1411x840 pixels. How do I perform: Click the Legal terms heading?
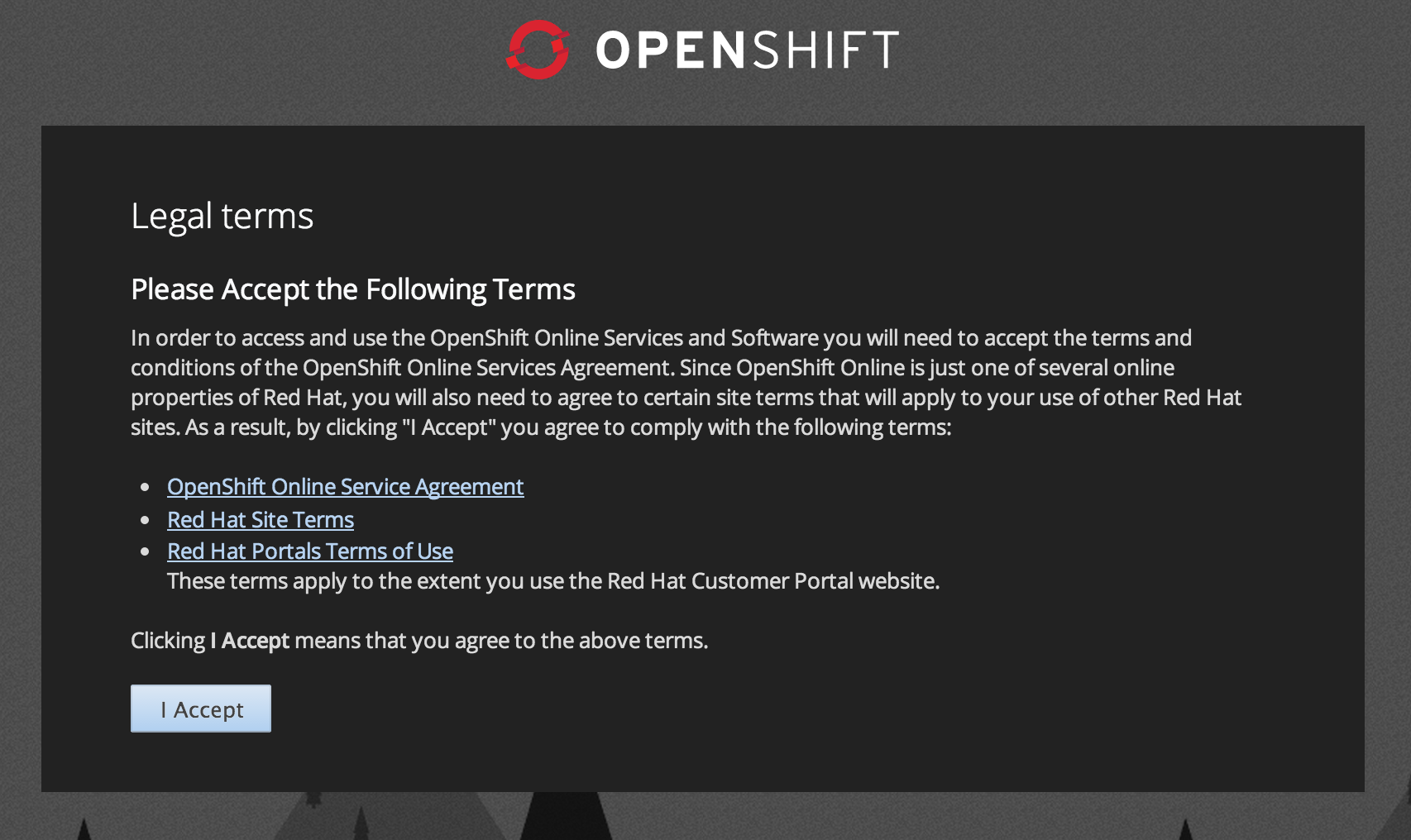tap(222, 217)
